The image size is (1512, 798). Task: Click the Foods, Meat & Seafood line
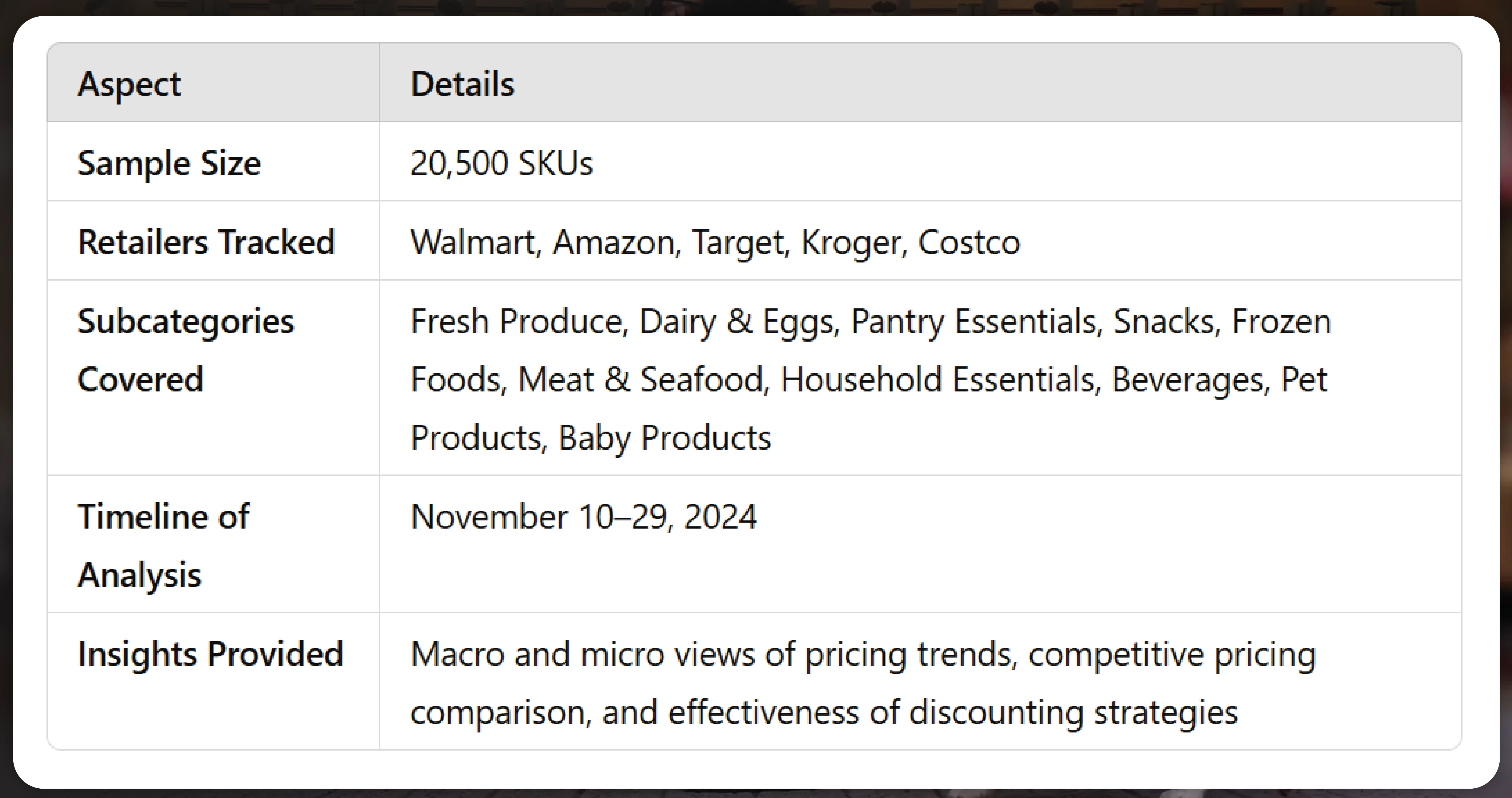(869, 379)
